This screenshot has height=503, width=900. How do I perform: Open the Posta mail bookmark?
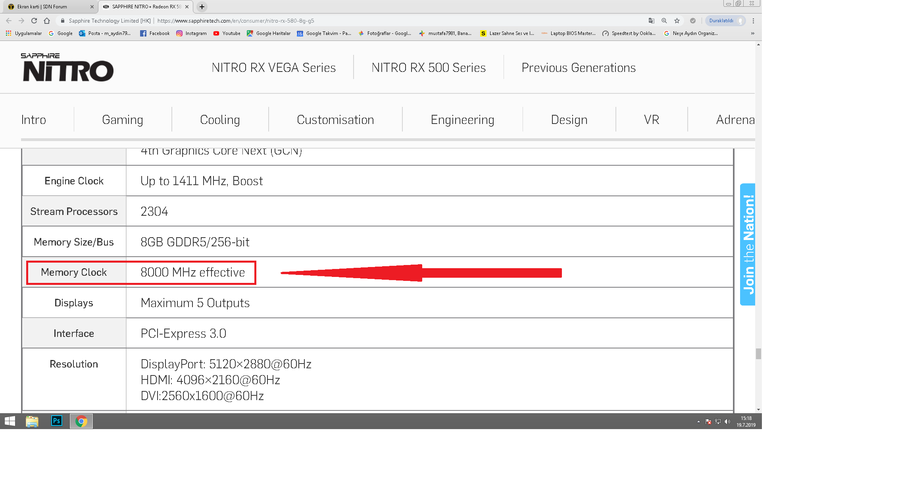(104, 33)
